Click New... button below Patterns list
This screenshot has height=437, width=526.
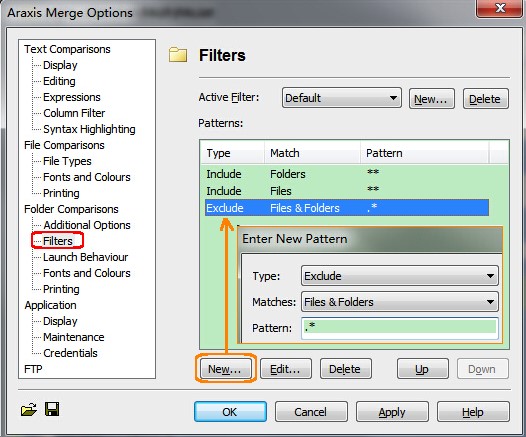(x=225, y=369)
